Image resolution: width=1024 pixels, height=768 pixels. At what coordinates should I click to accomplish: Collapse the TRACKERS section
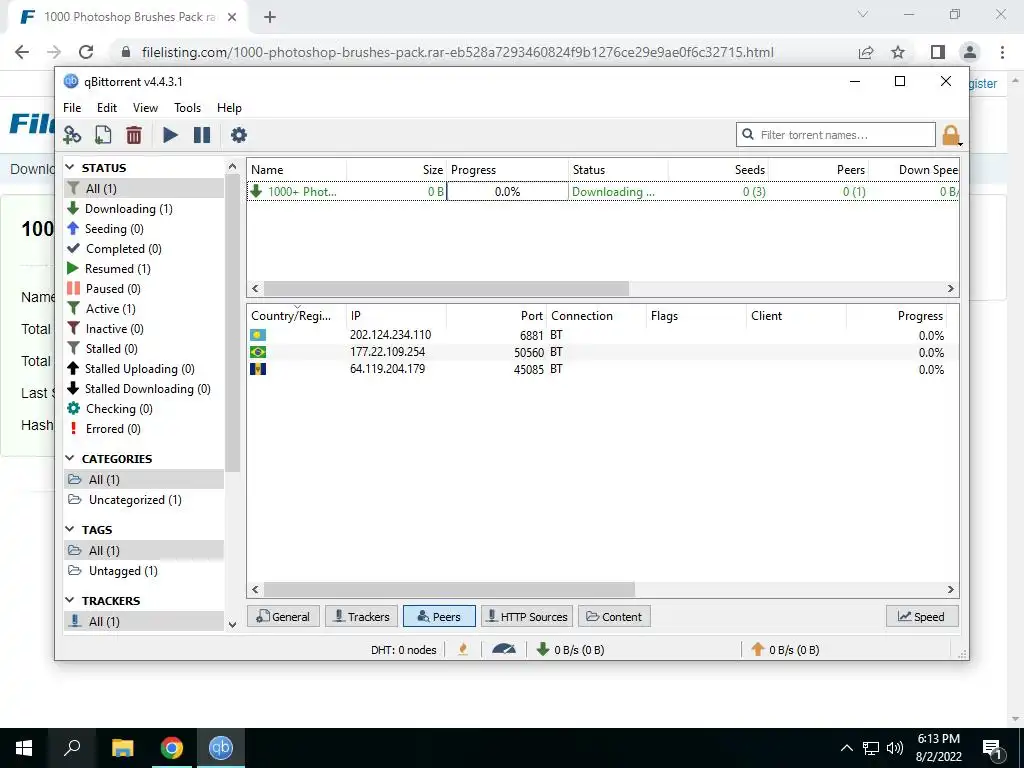click(x=71, y=600)
